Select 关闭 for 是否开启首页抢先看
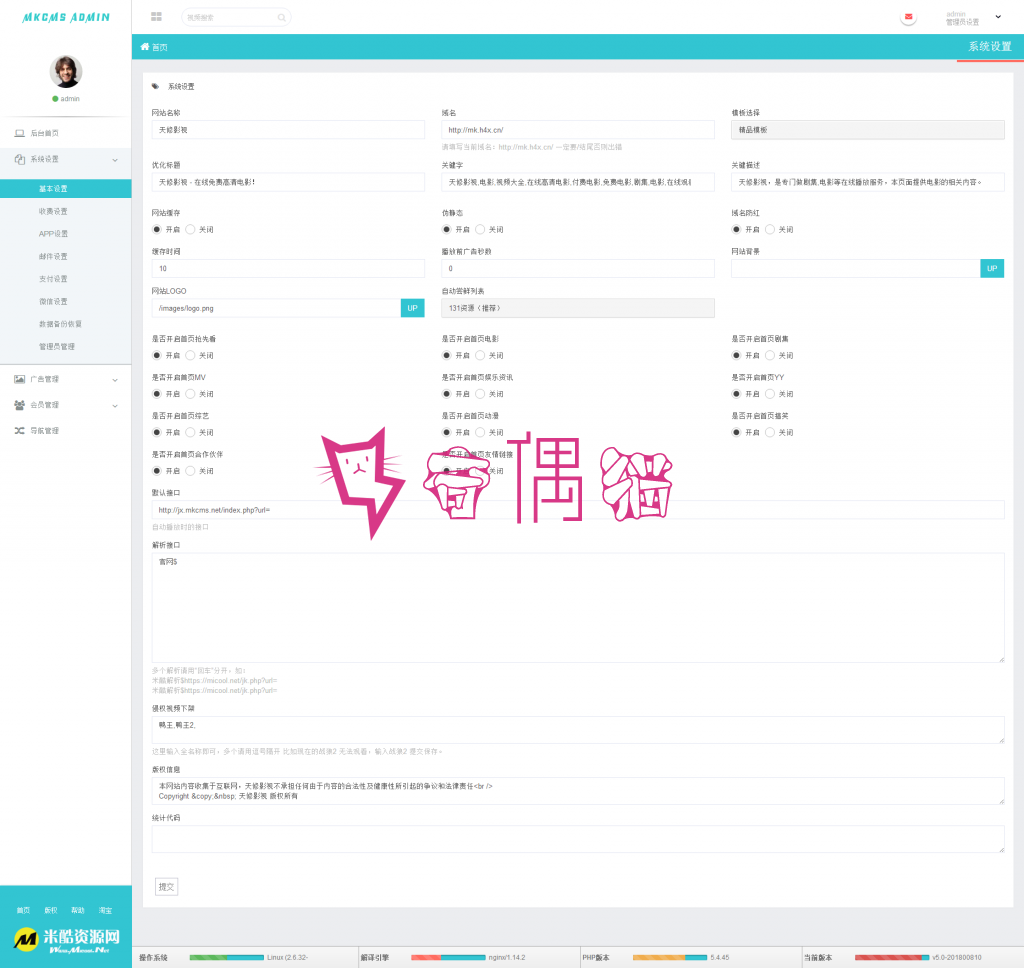This screenshot has height=968, width=1024. [x=190, y=355]
